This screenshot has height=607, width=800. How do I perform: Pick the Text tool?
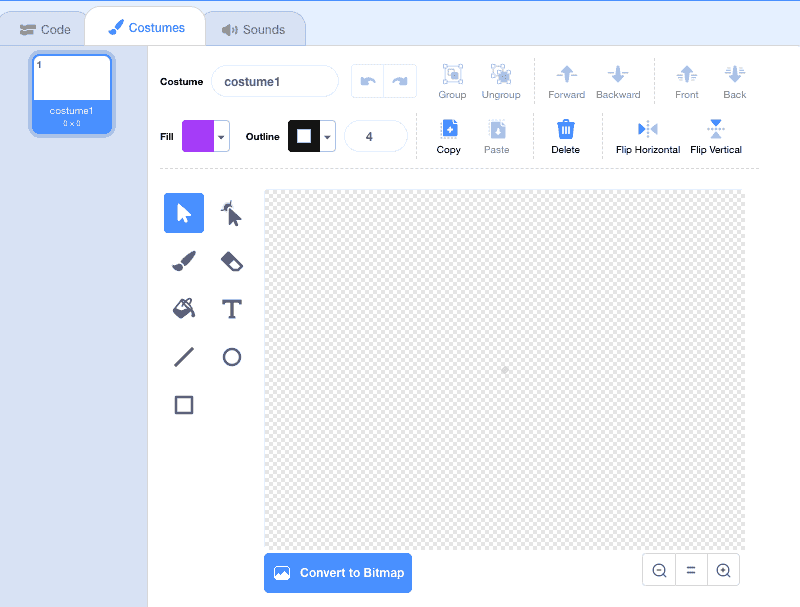click(232, 309)
